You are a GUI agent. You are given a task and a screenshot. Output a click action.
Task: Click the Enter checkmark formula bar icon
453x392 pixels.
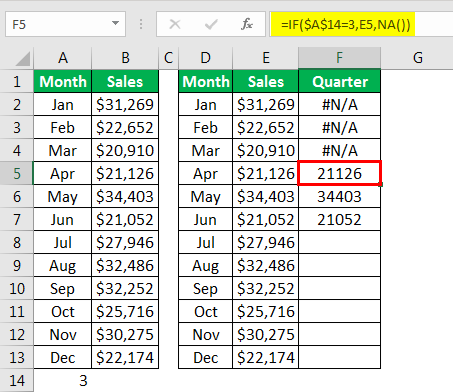211,24
